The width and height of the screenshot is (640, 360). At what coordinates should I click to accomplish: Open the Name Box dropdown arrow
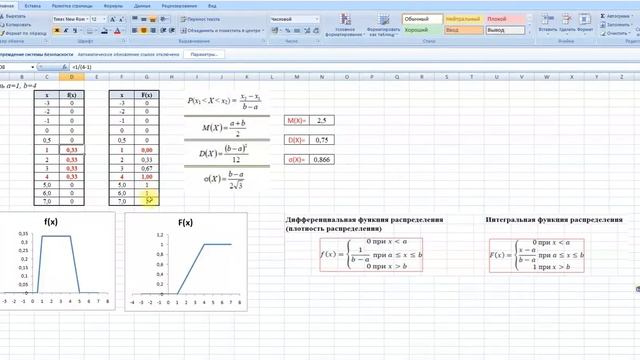pyautogui.click(x=32, y=67)
